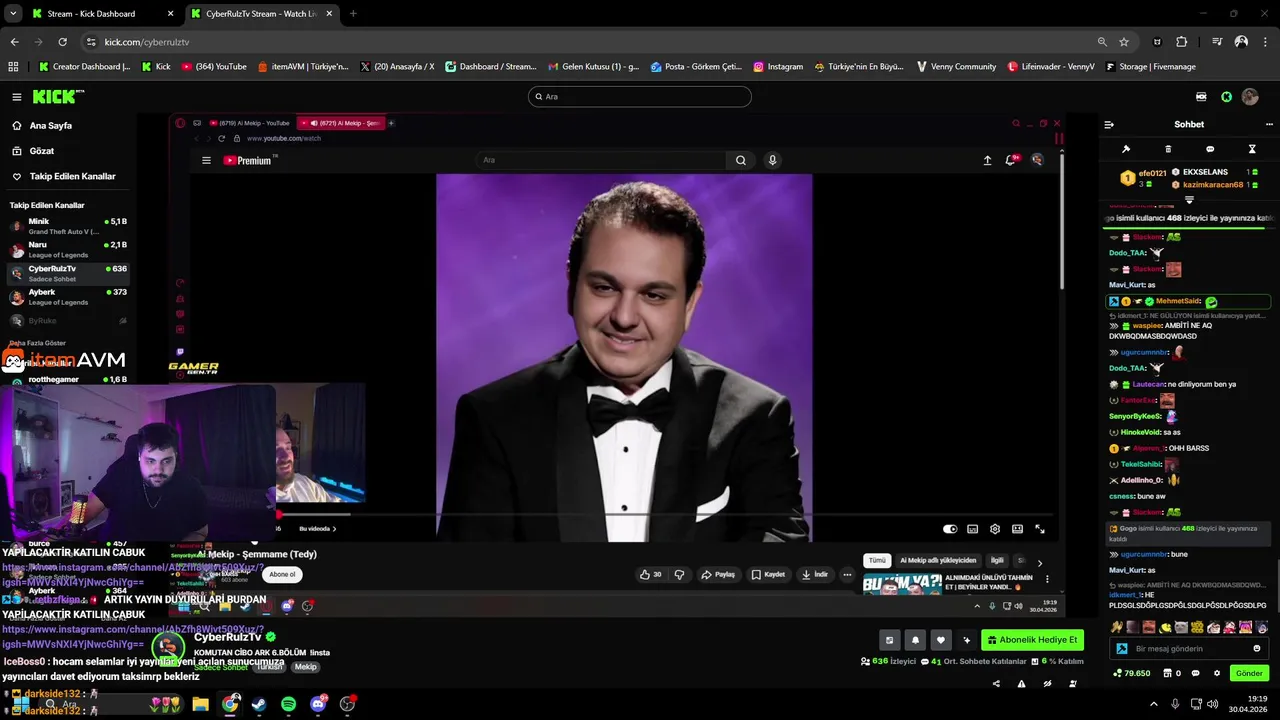Click the Kick logo
The image size is (1280, 720).
click(x=53, y=97)
